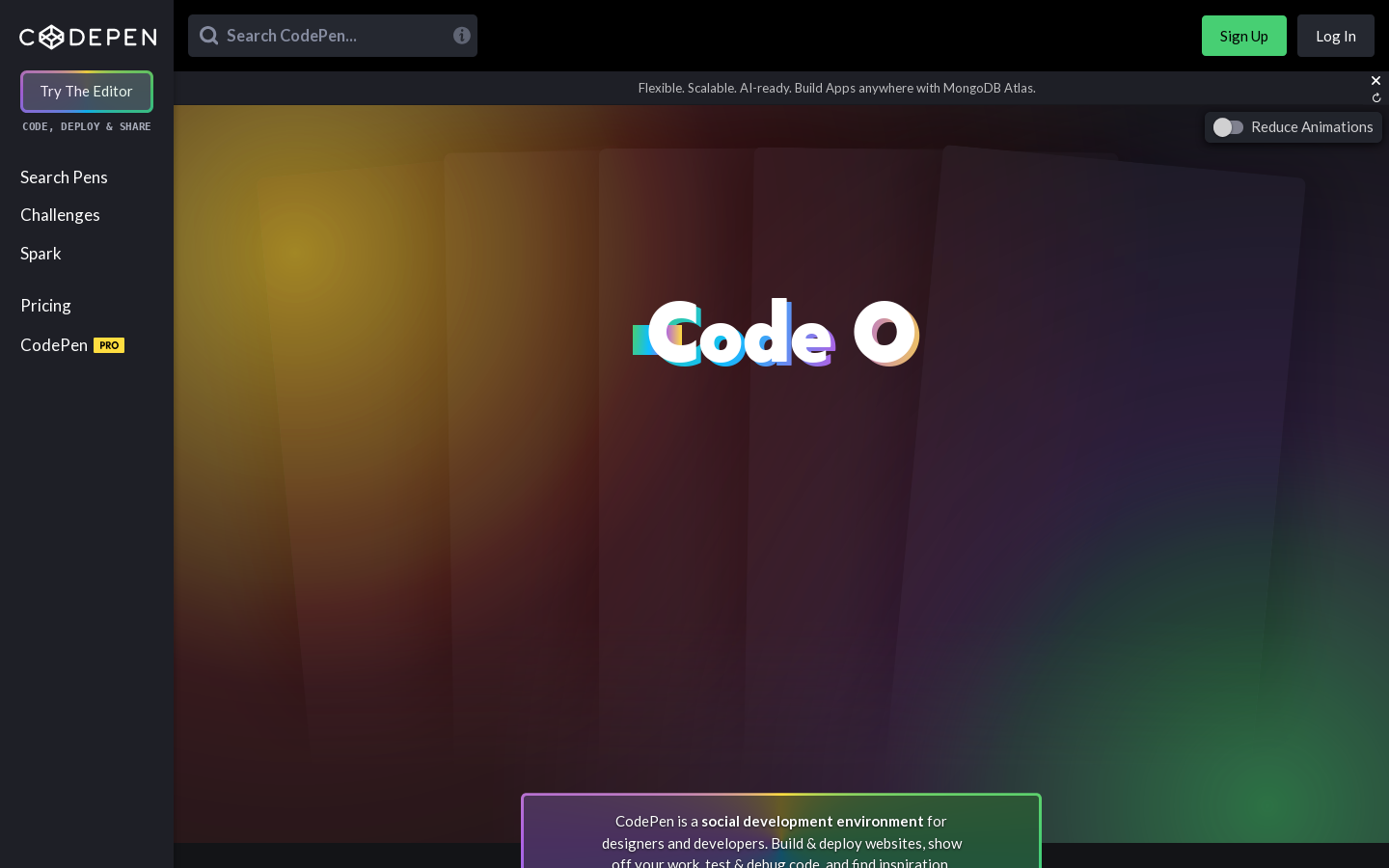Toggle Reduce Animations switch

tap(1228, 127)
